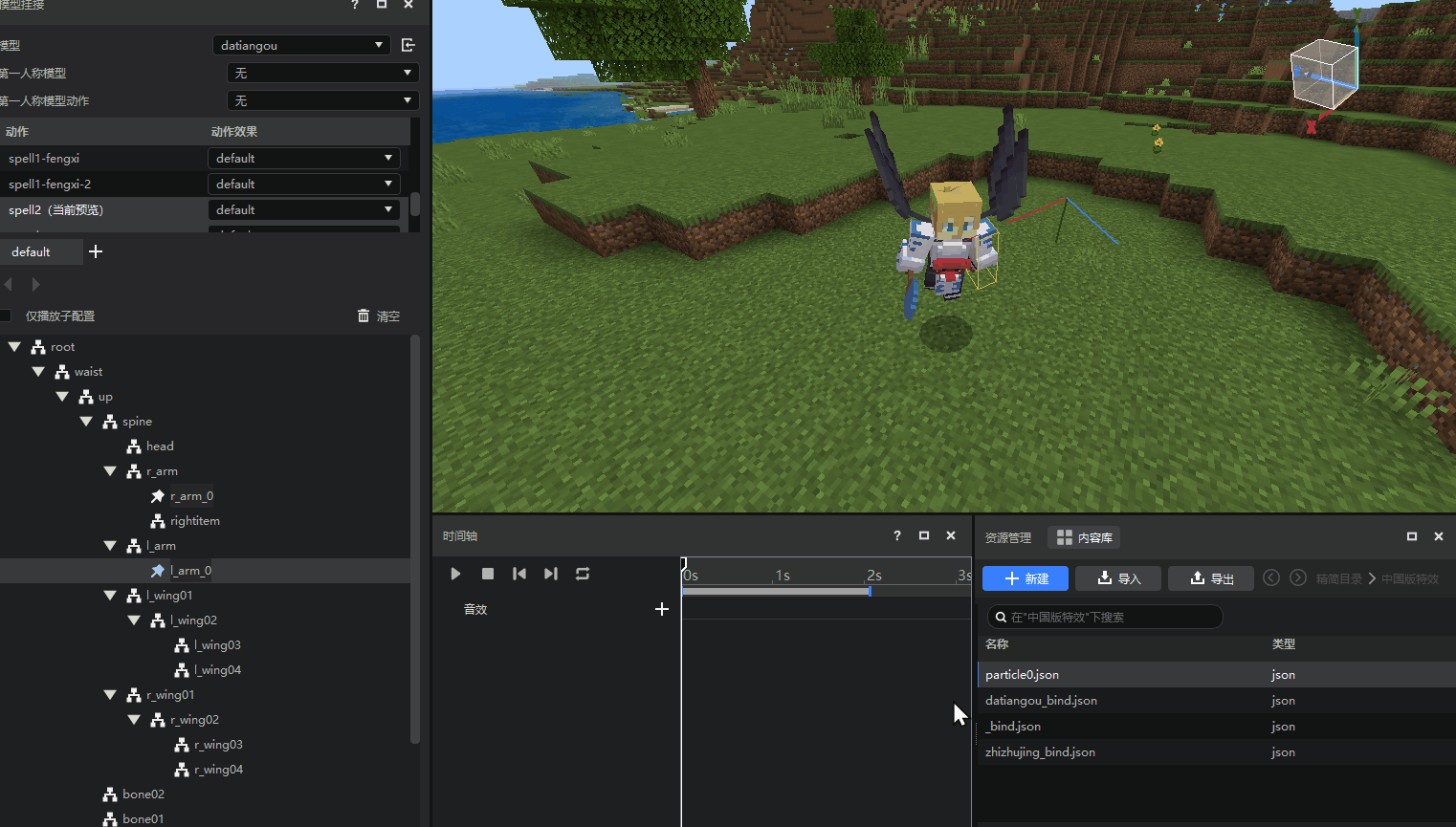Jump to timeline end
Viewport: 1456px width, 827px height.
click(x=550, y=574)
